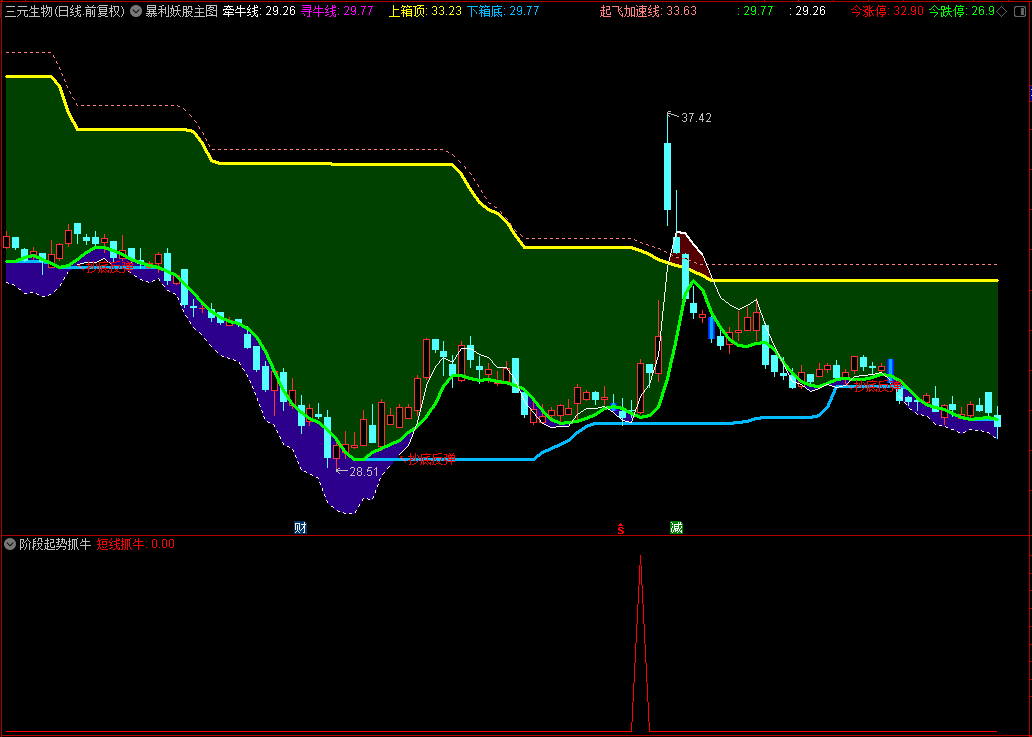Select the 寻牛线: 29.77 readout
The width and height of the screenshot is (1032, 737).
point(337,11)
